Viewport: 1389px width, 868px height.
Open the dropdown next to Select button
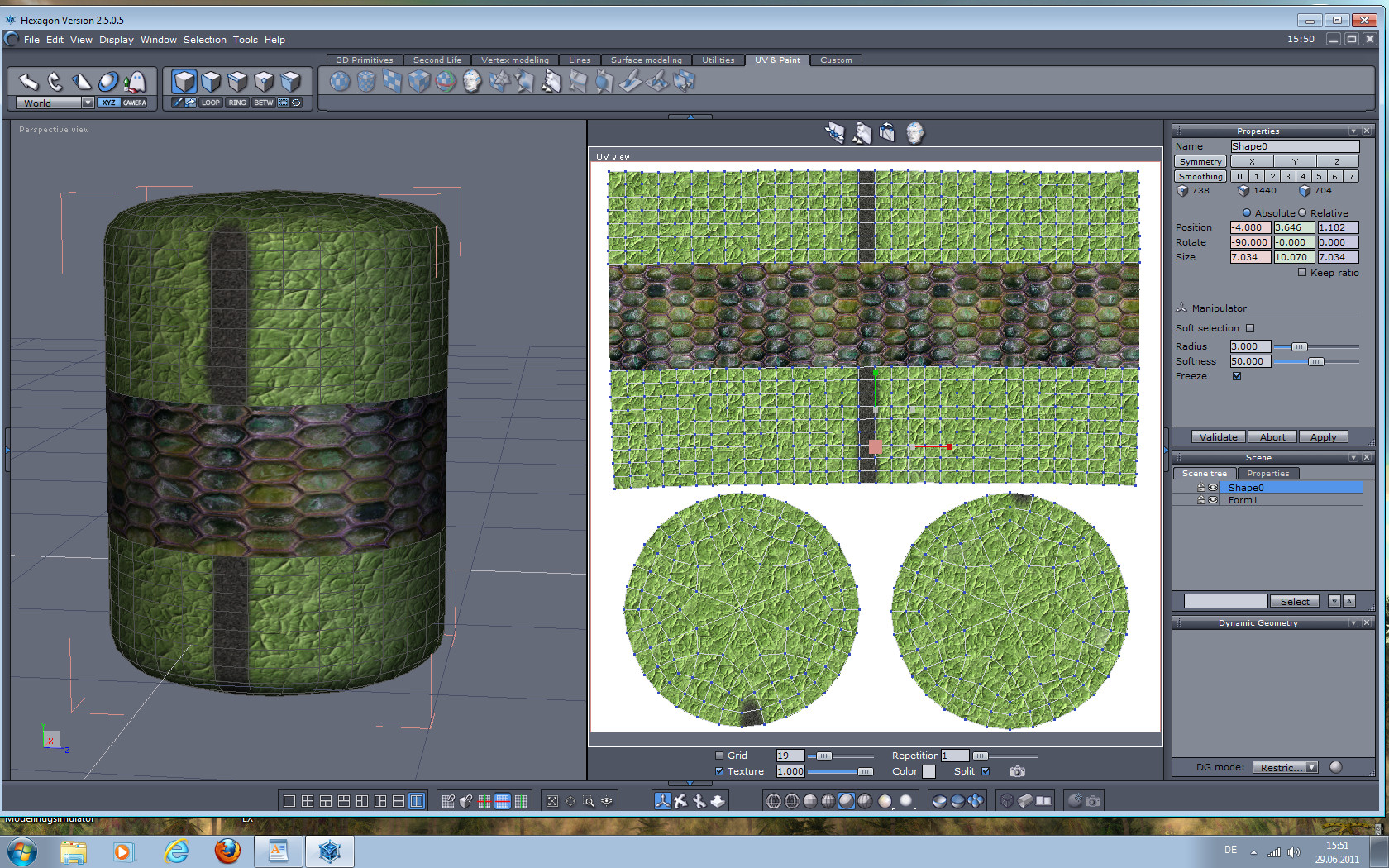point(1334,601)
